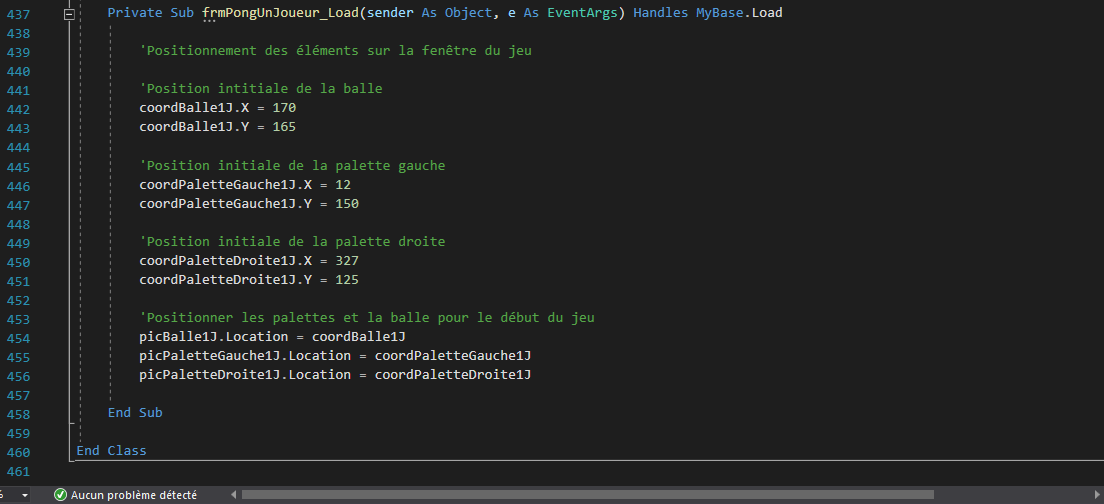Open the zoom level dropdown arrow
The height and width of the screenshot is (504, 1104).
25,496
